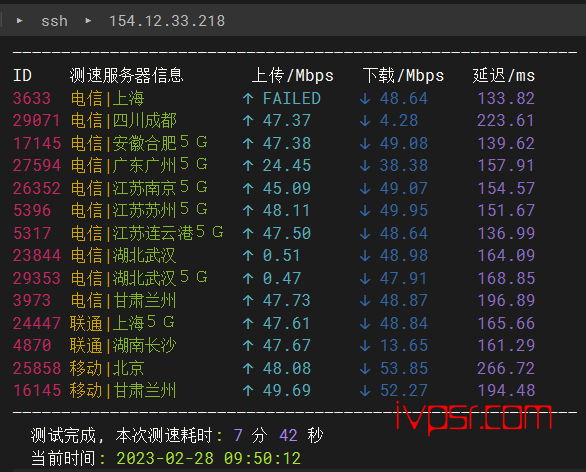
Task: Click 电信|安徽合肥5G server name
Action: (139, 143)
